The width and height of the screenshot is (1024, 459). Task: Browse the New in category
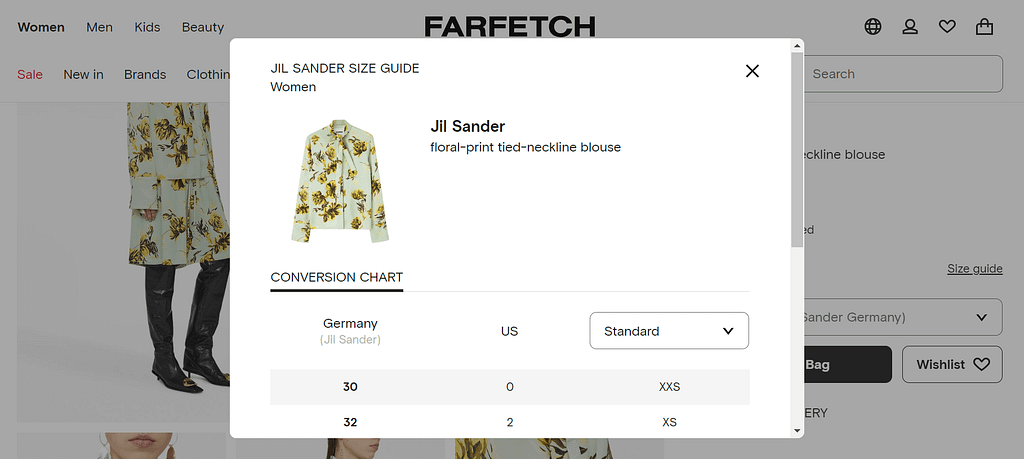[83, 74]
